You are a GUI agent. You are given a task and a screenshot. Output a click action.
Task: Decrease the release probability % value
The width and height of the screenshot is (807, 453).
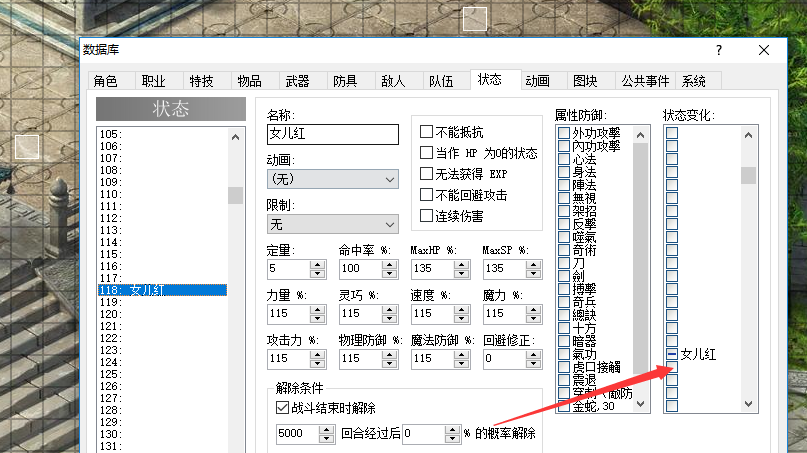(452, 438)
